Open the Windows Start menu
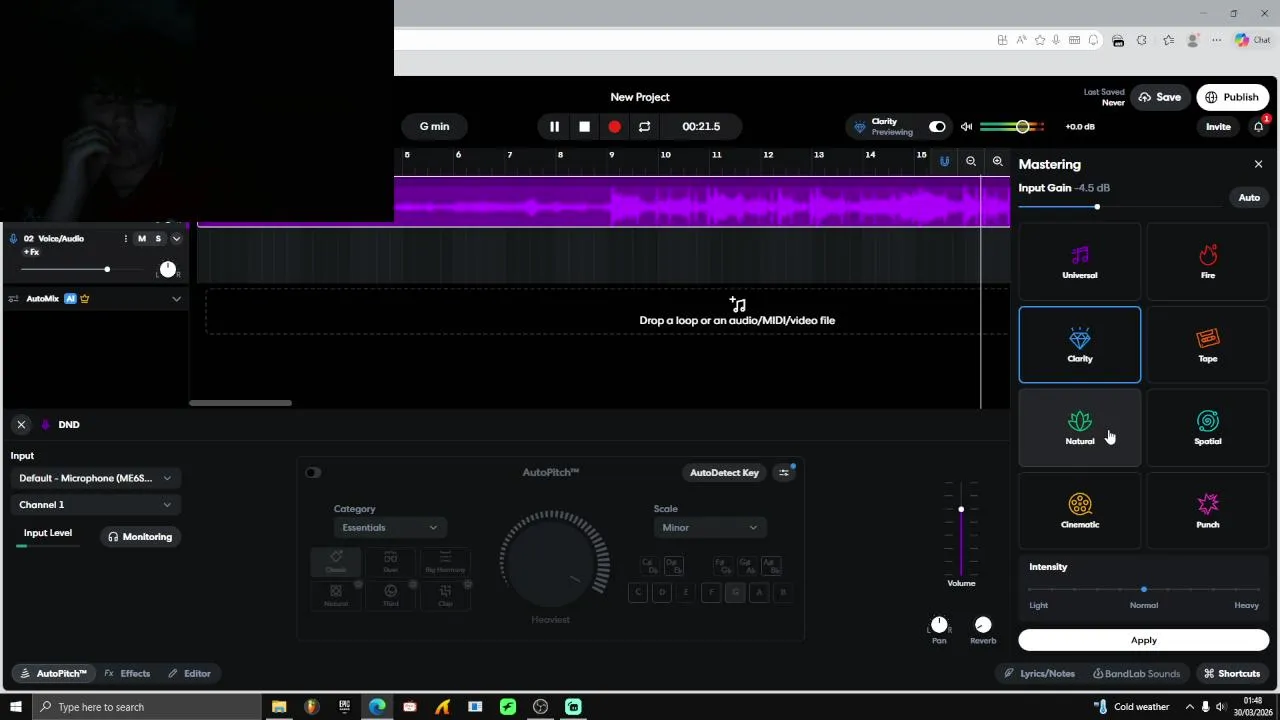The width and height of the screenshot is (1280, 720). pyautogui.click(x=16, y=707)
